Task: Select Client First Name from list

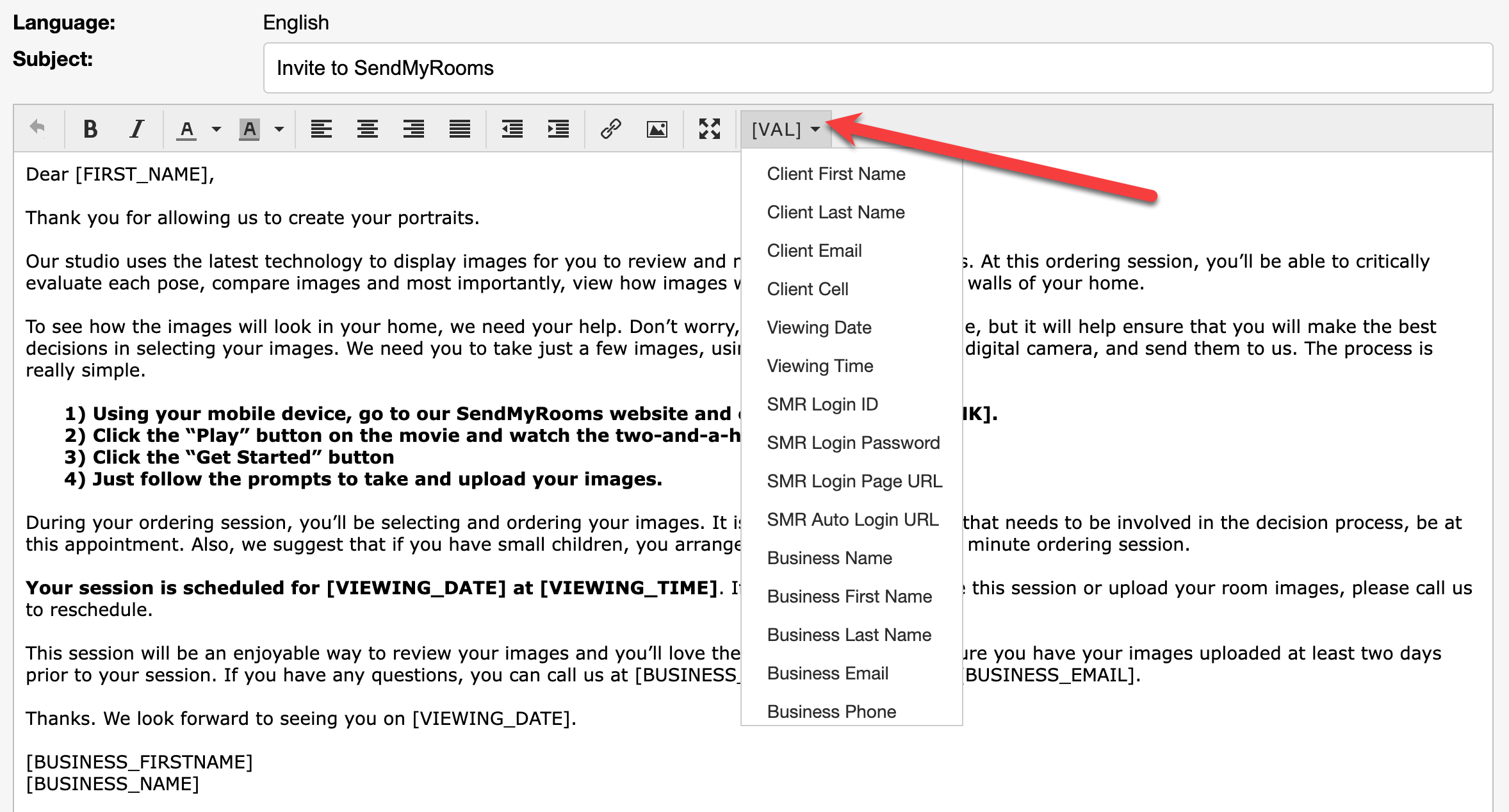Action: click(836, 174)
